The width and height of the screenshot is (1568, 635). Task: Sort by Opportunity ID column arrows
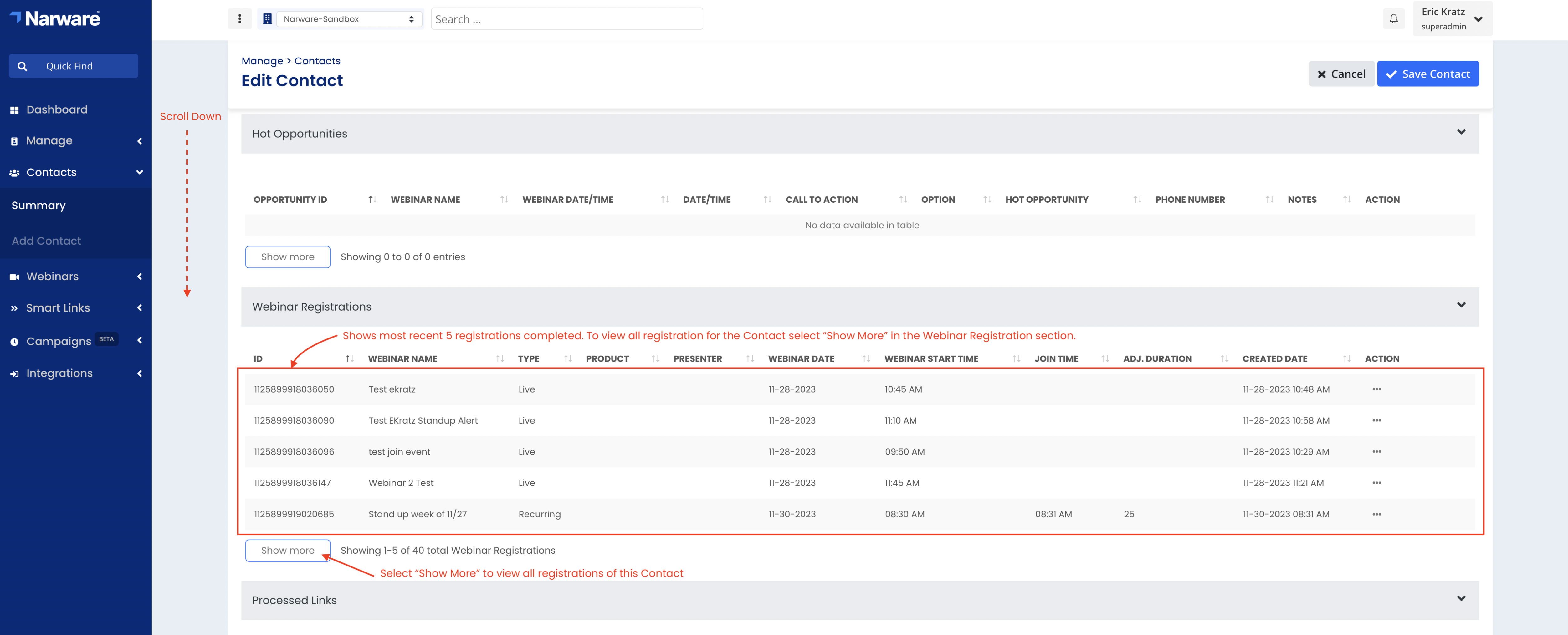(x=372, y=200)
